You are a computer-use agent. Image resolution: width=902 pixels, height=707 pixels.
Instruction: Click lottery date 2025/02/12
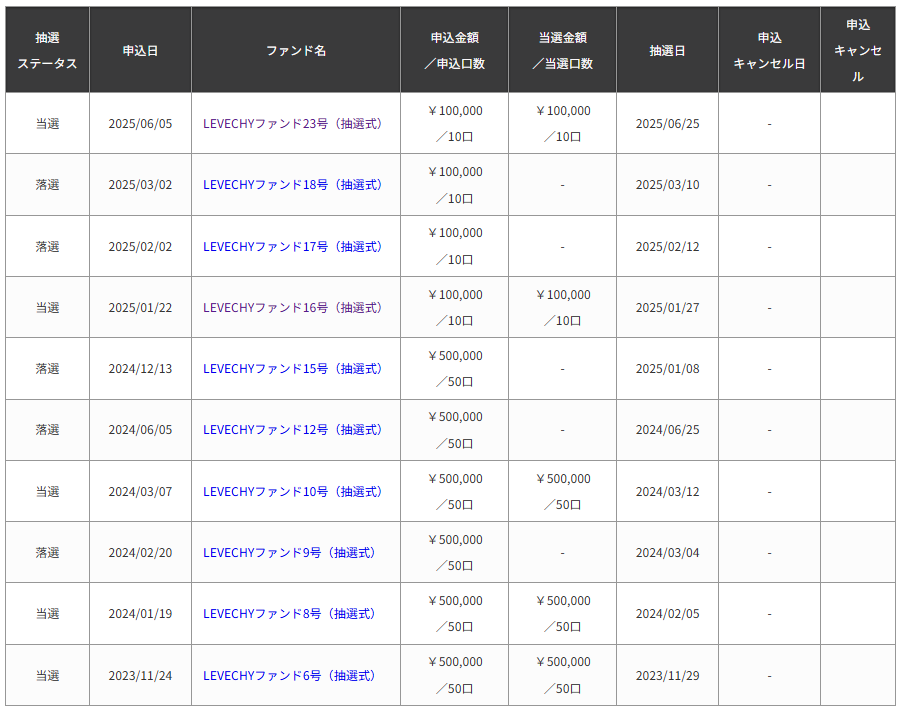(x=667, y=246)
